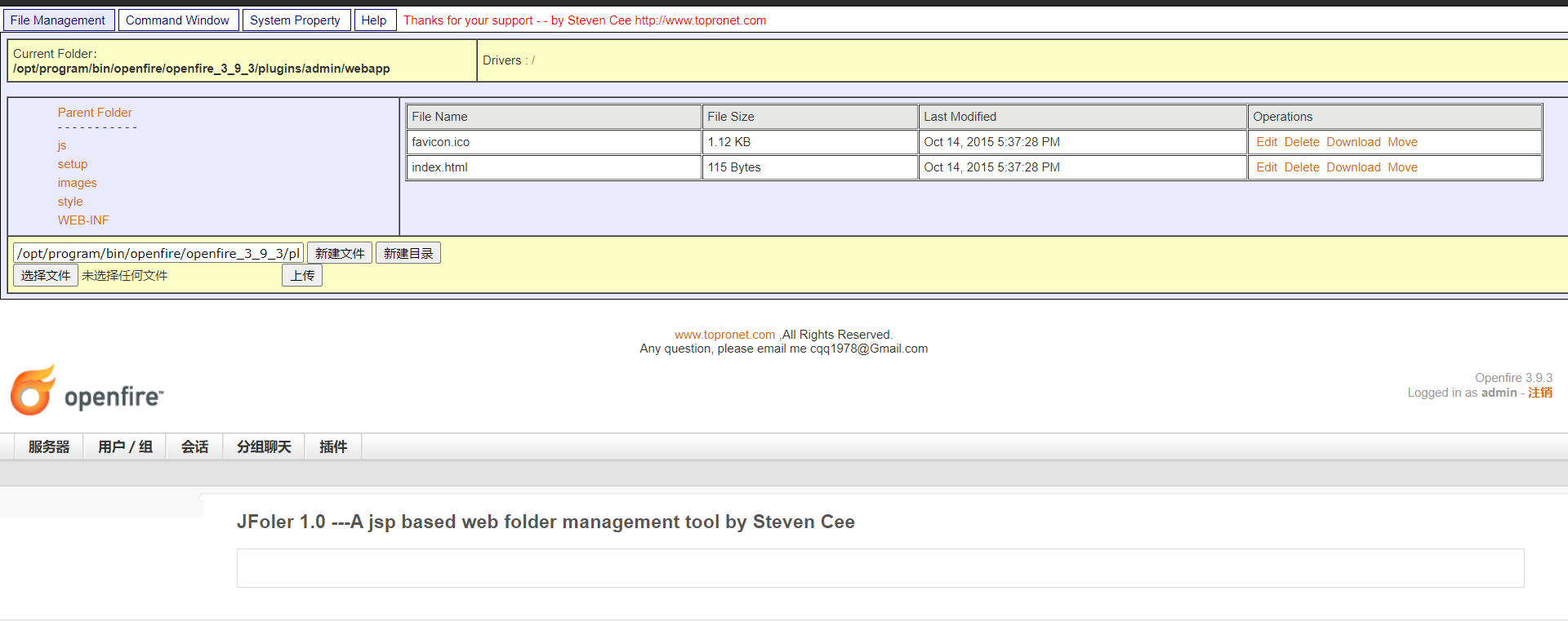Click the Openfire logo
This screenshot has width=1568, height=622.
tap(87, 391)
